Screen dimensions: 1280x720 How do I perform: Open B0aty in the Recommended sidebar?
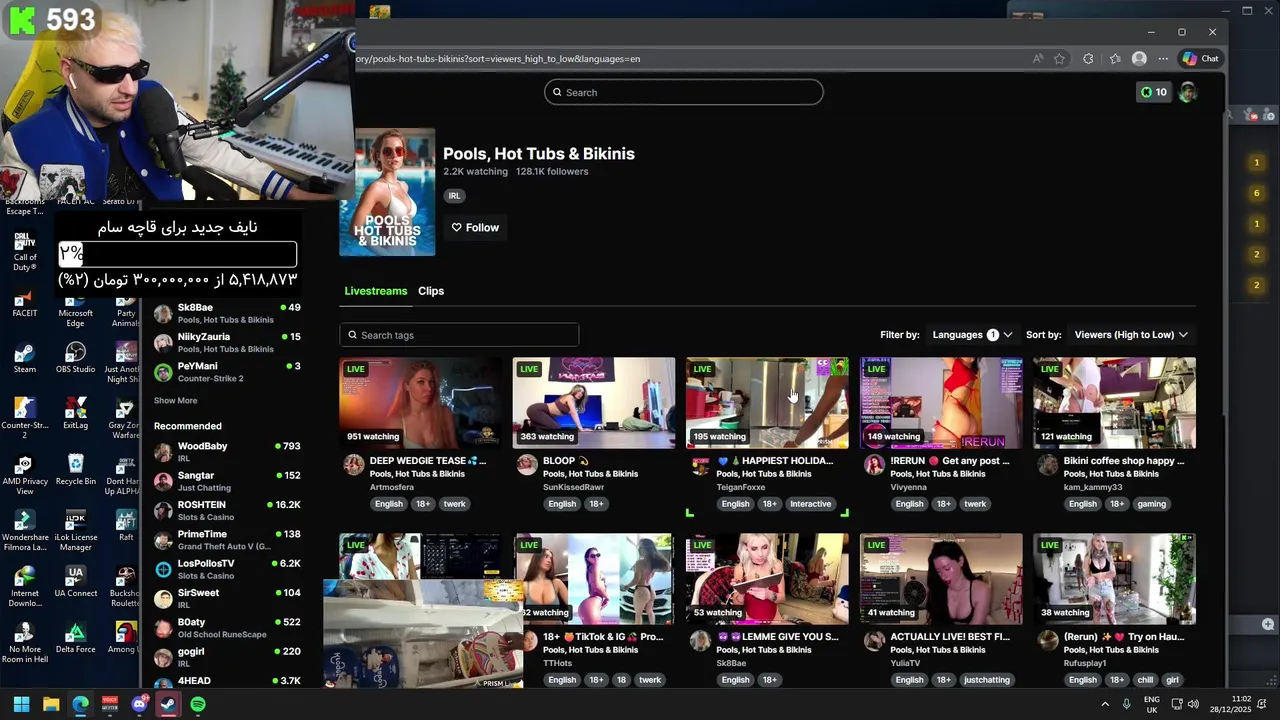[x=227, y=627]
